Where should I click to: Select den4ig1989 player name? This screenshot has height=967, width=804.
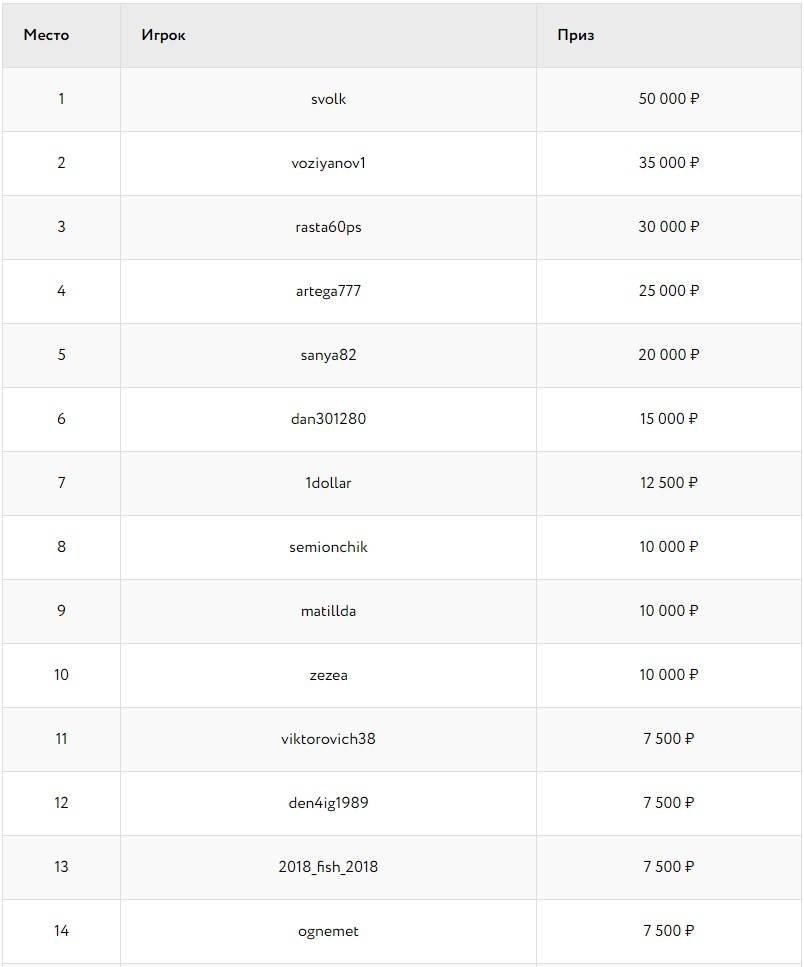point(328,803)
